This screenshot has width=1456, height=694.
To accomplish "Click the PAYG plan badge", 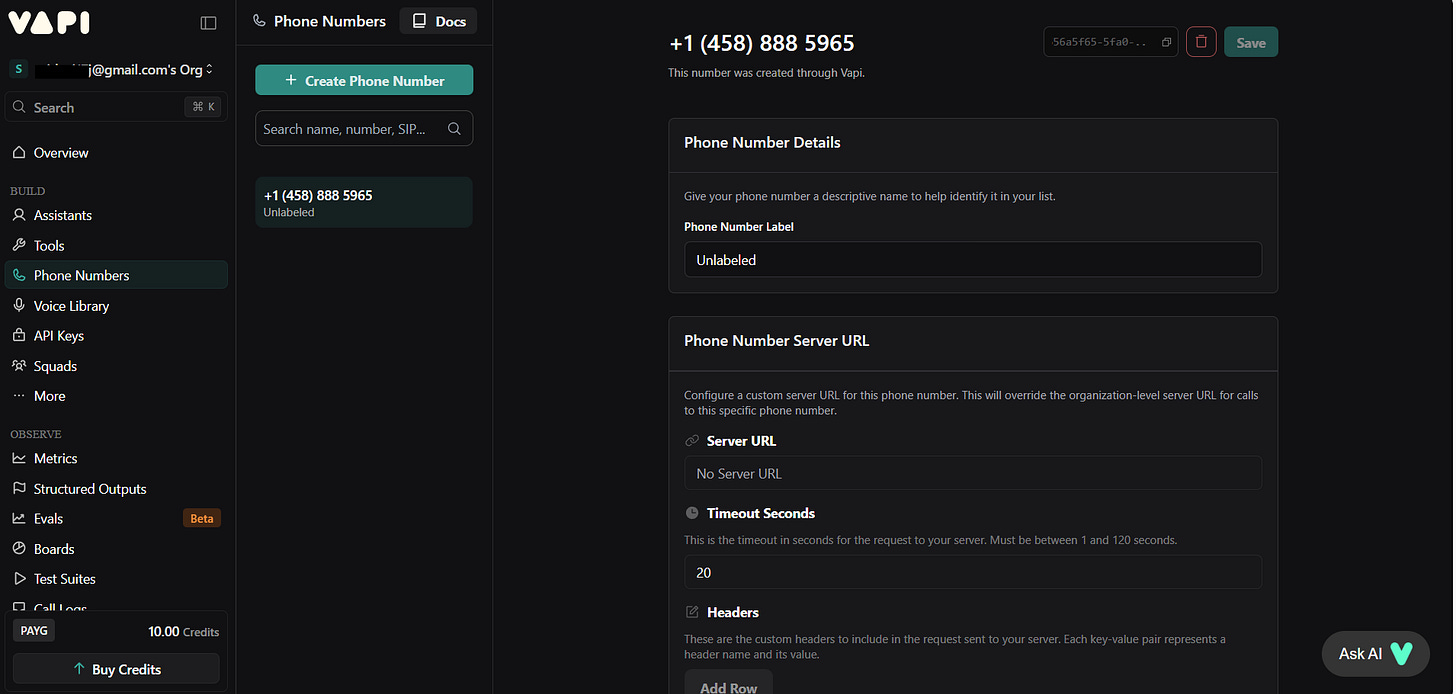I will 34,631.
